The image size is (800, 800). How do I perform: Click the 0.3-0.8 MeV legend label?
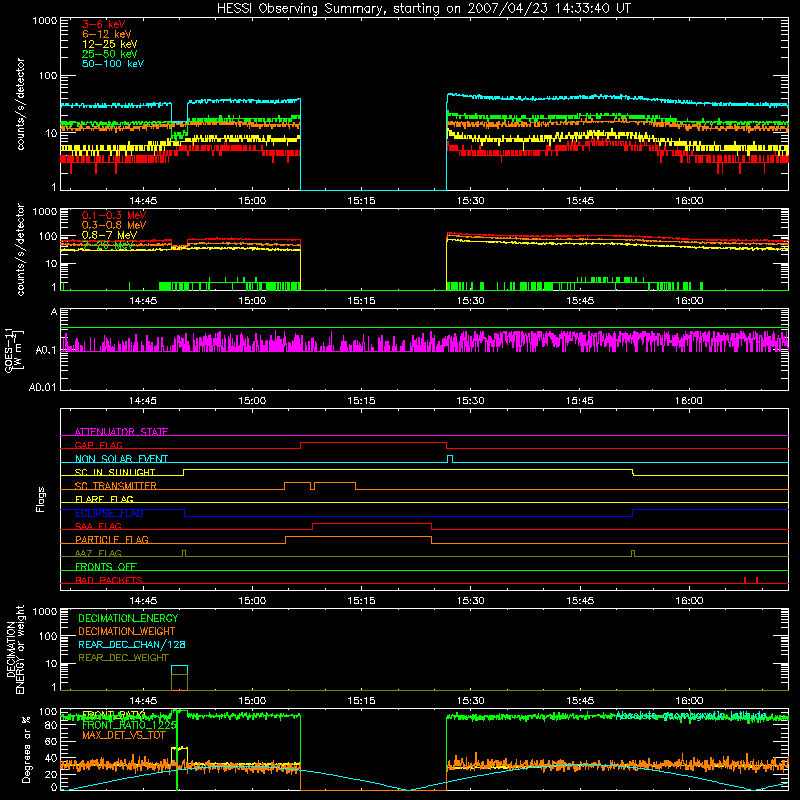114,225
